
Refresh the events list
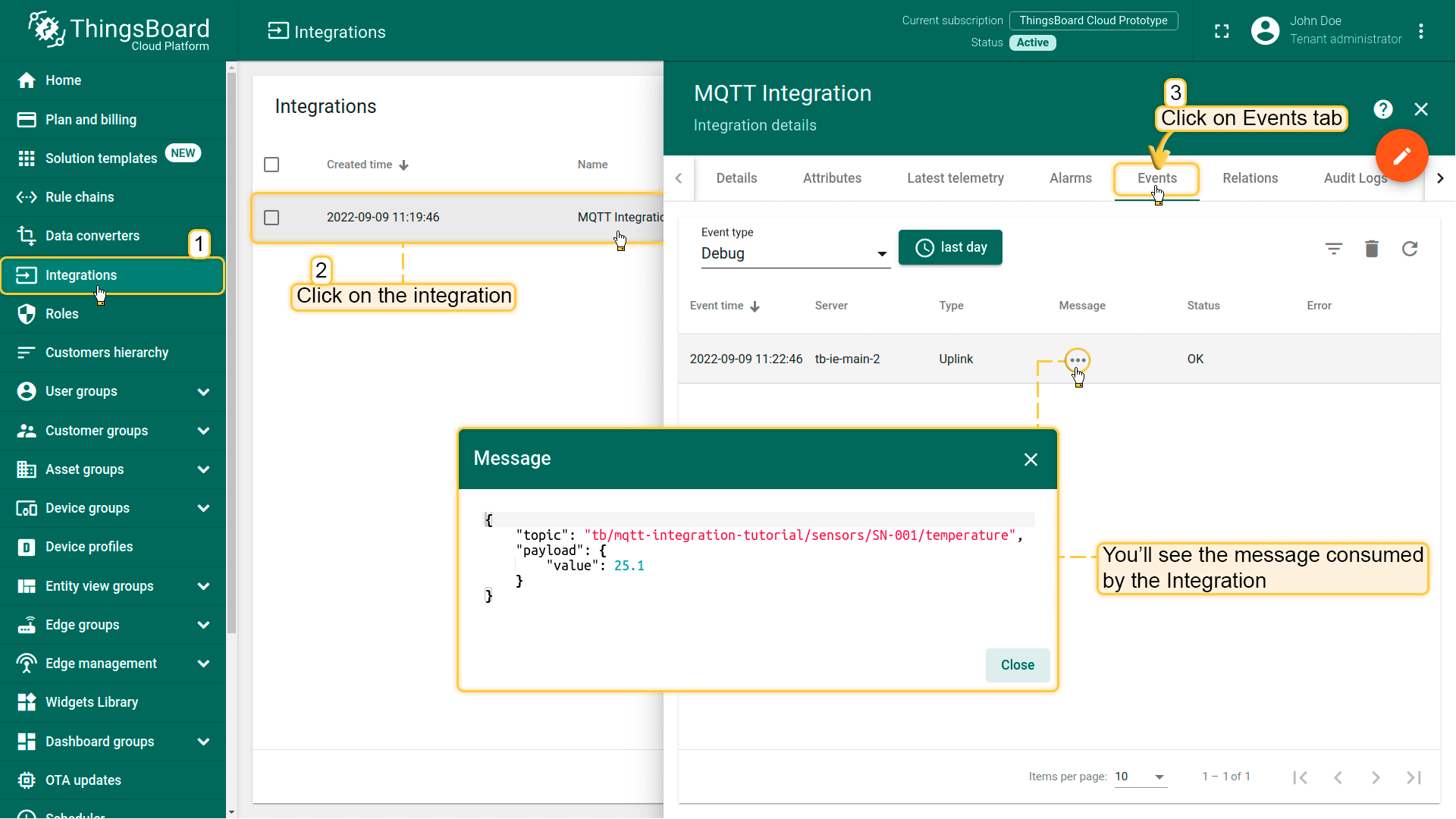1410,249
